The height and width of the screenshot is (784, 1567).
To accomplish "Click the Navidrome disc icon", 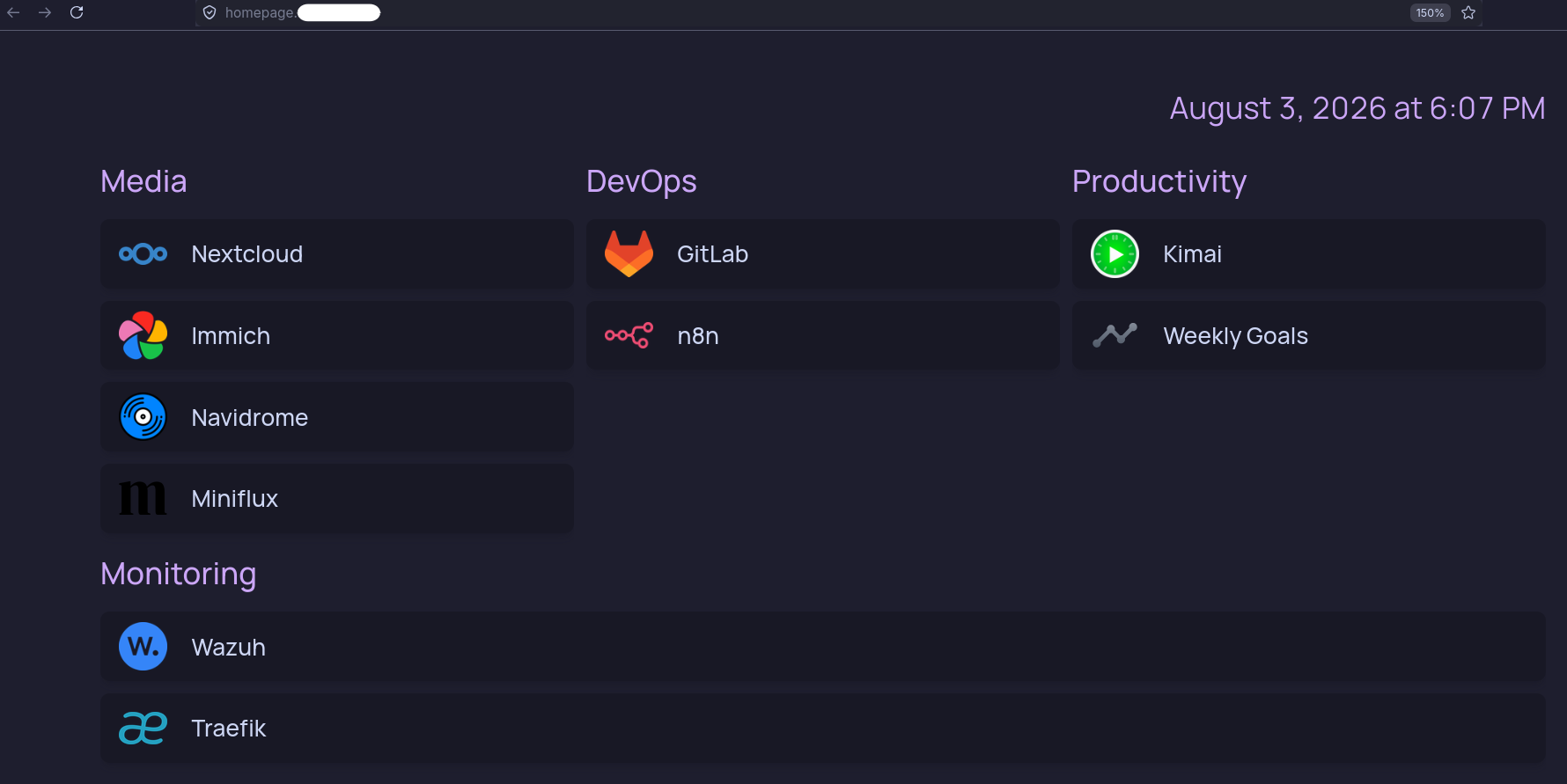I will pos(143,417).
